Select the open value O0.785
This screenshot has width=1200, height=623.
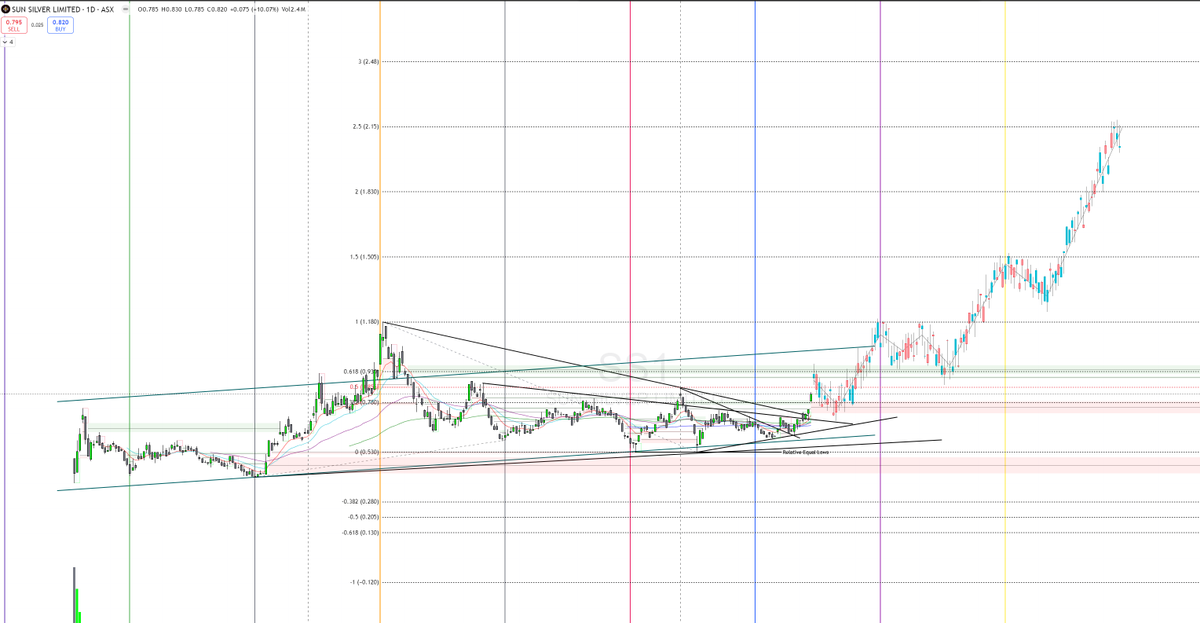148,9
